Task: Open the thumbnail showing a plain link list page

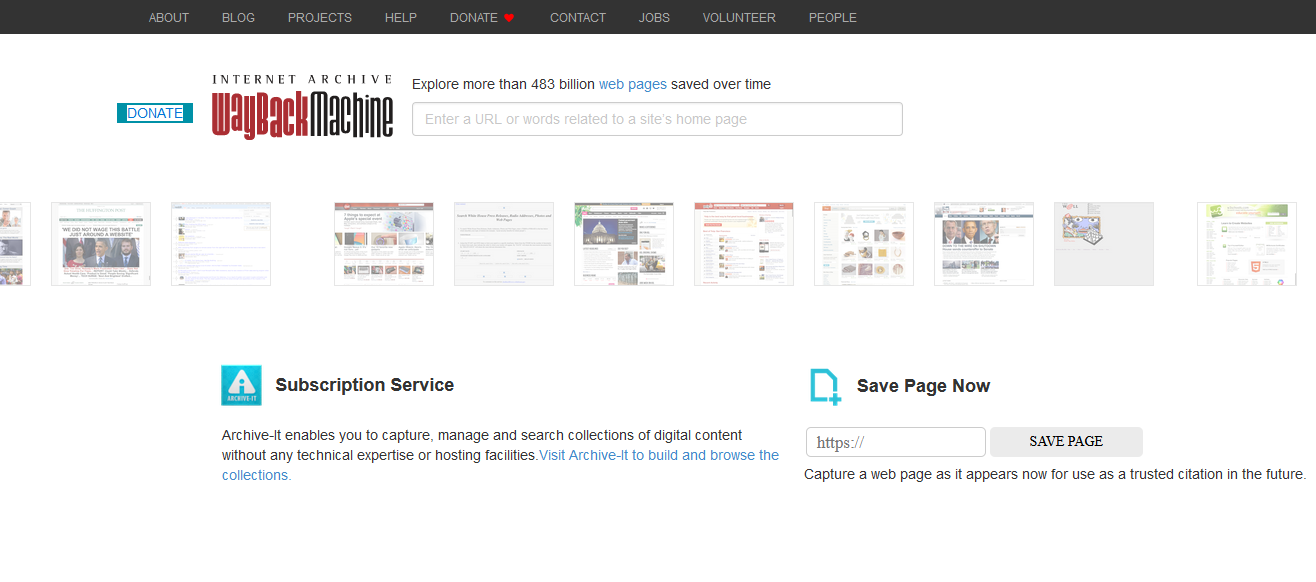Action: (221, 244)
